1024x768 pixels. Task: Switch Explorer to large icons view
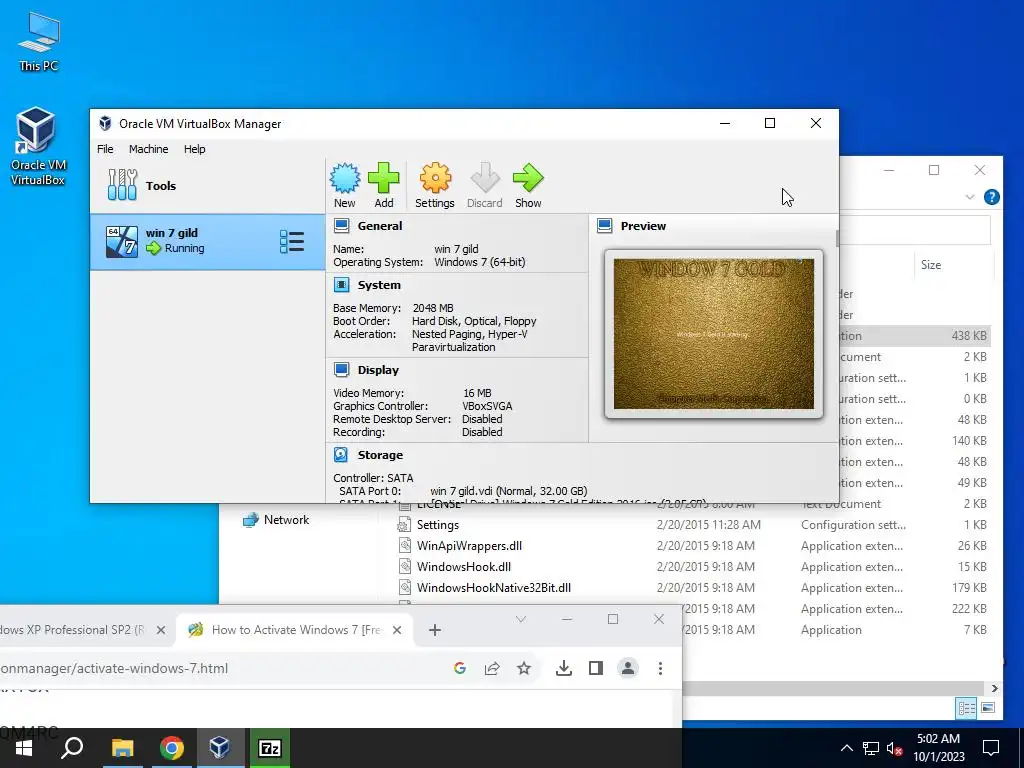click(x=988, y=708)
